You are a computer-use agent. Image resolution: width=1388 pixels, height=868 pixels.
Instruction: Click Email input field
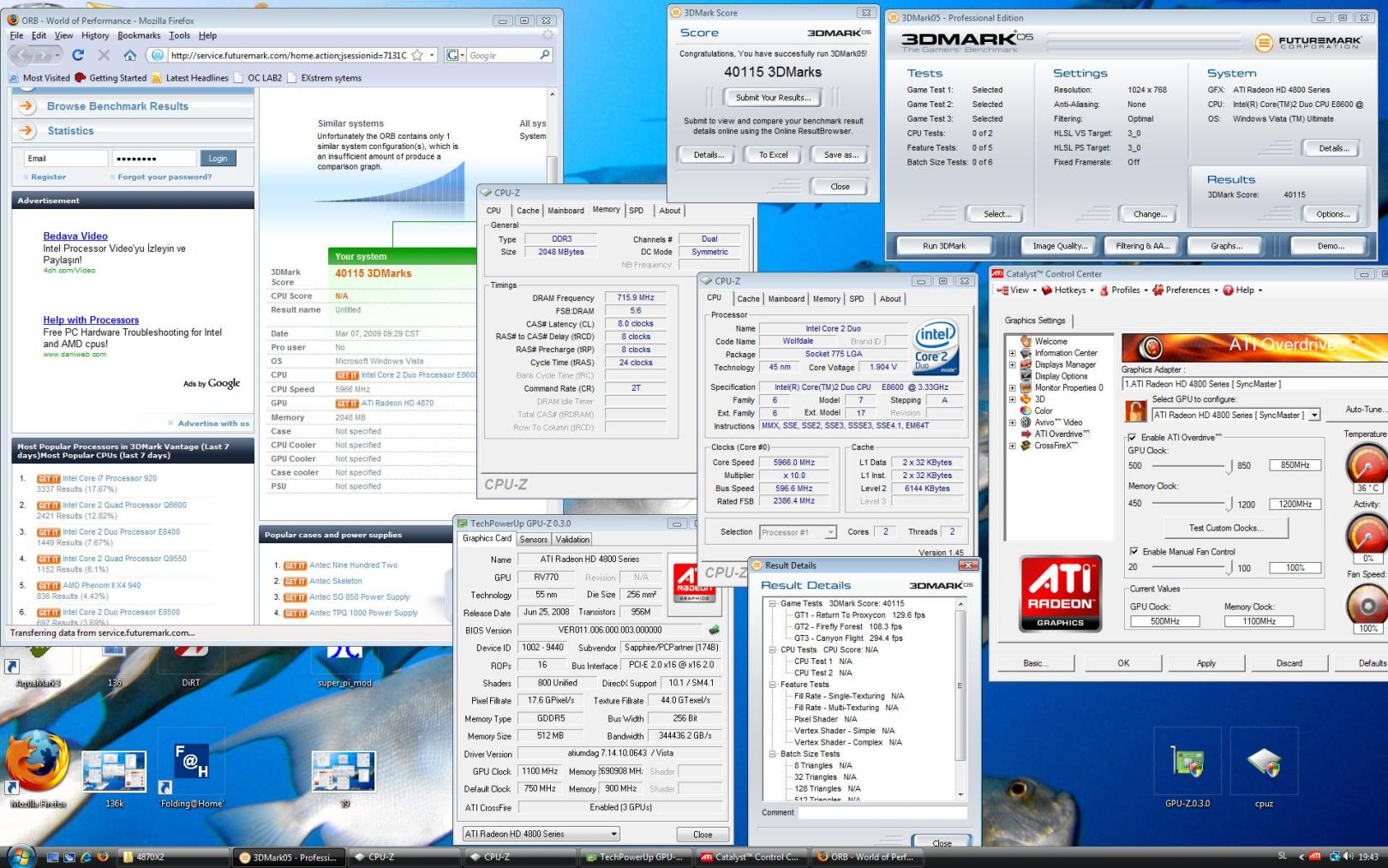pyautogui.click(x=65, y=159)
